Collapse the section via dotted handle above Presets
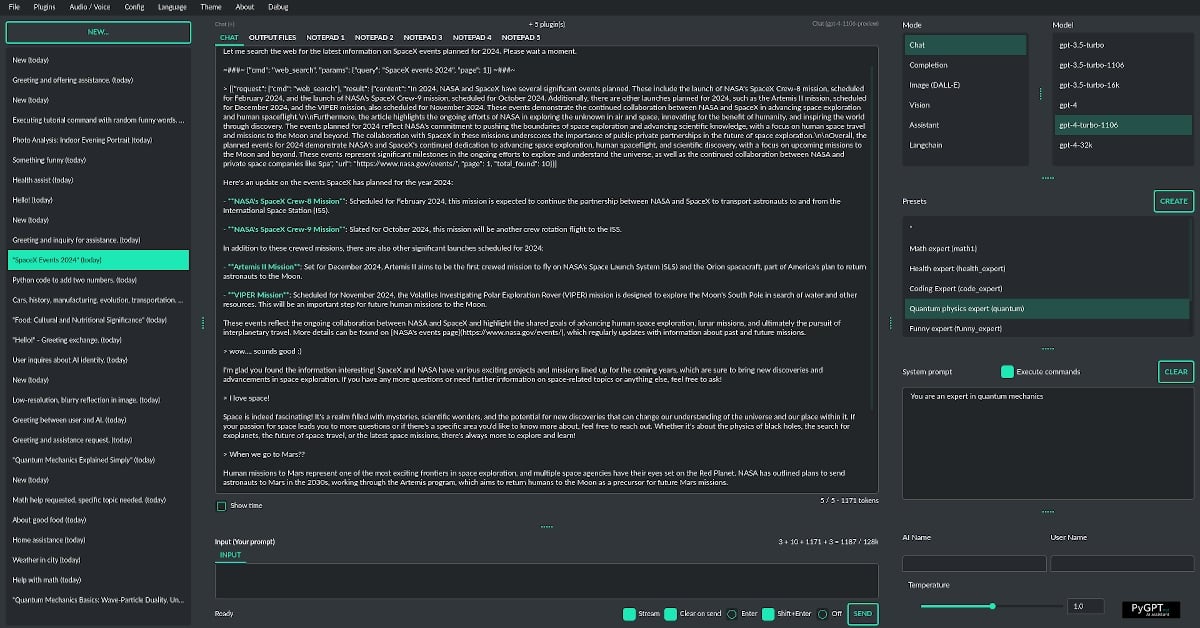This screenshot has width=1200, height=628. coord(1047,178)
